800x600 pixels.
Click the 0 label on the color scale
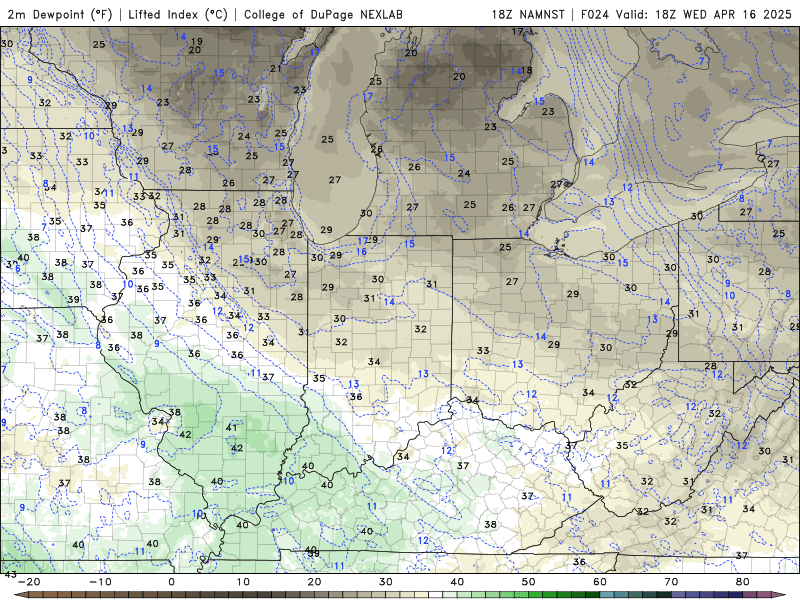(171, 582)
